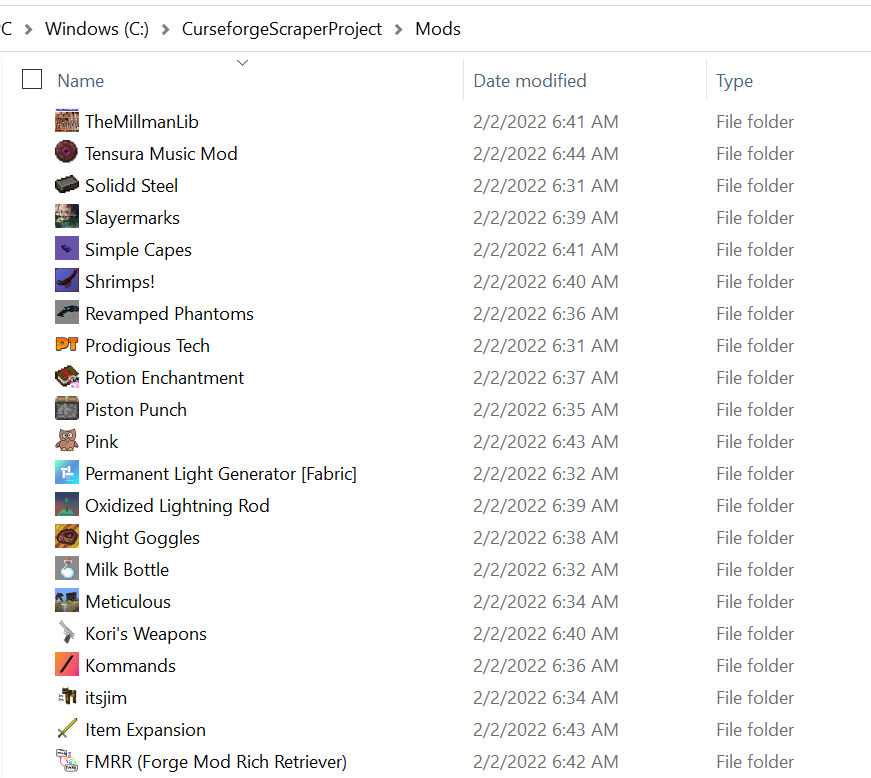Screen dimensions: 871x778
Task: Select the Shrimps! folder name
Action: click(120, 282)
